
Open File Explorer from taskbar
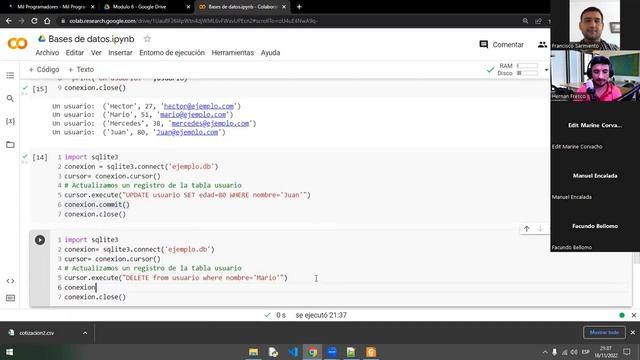point(253,352)
